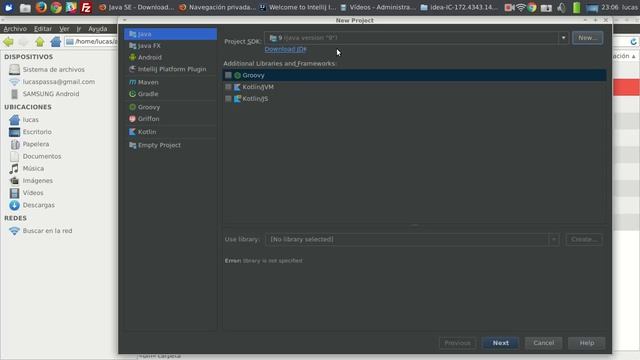This screenshot has width=640, height=360.
Task: Open Videos in sidebar
Action: [x=33, y=193]
